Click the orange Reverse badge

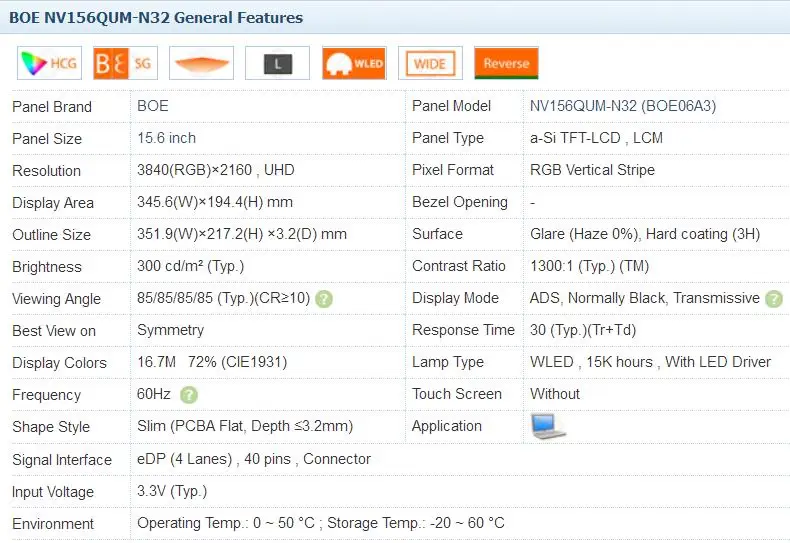(x=506, y=63)
